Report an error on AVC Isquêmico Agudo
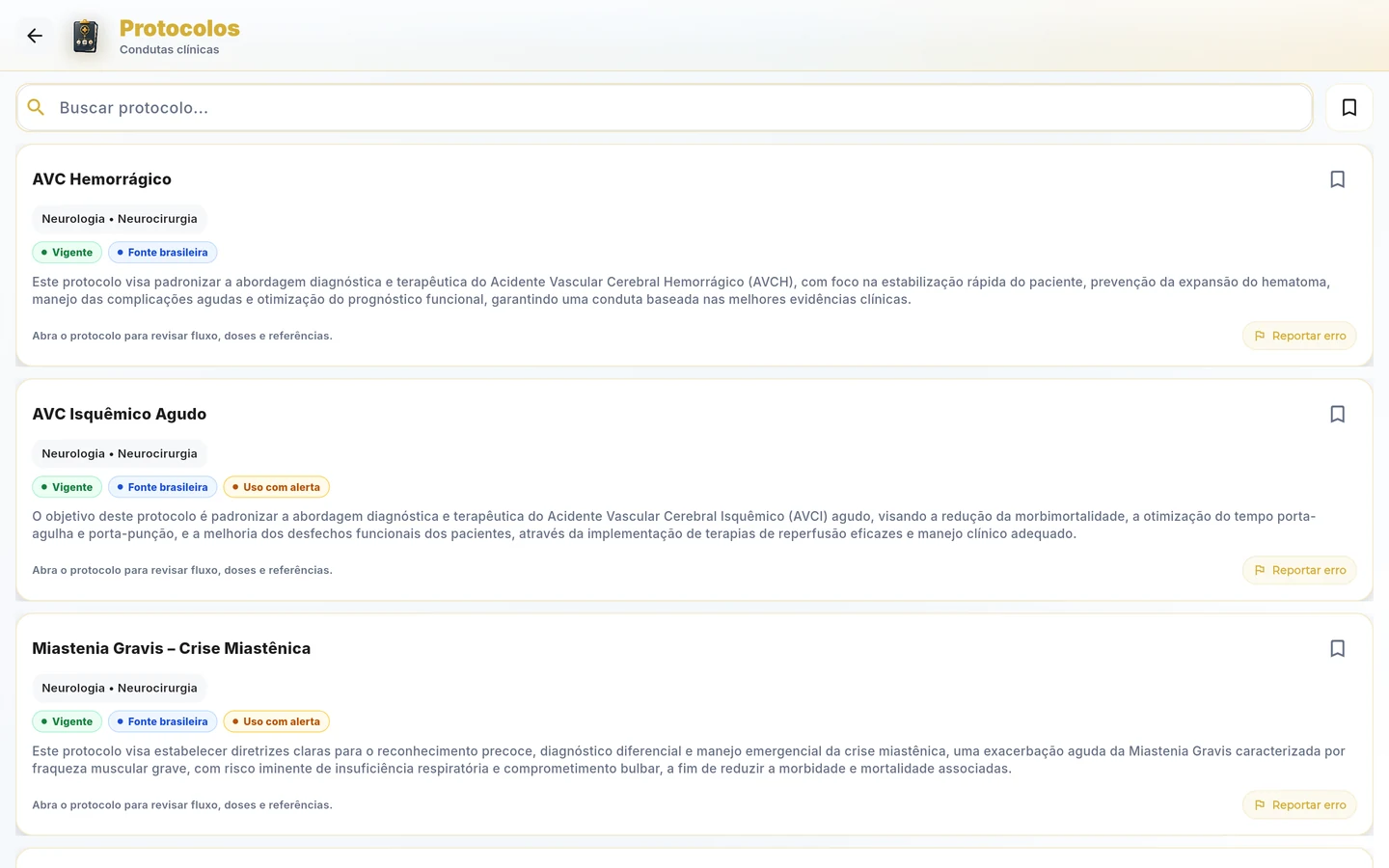The height and width of the screenshot is (868, 1389). click(1299, 570)
